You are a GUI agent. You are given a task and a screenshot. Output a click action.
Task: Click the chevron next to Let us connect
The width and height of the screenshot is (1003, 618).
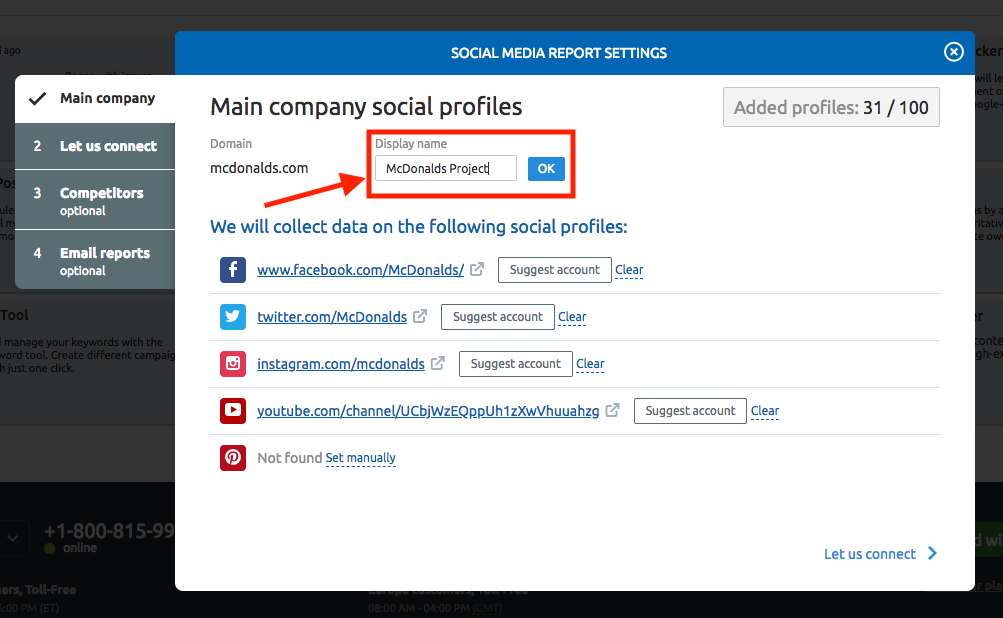(933, 553)
